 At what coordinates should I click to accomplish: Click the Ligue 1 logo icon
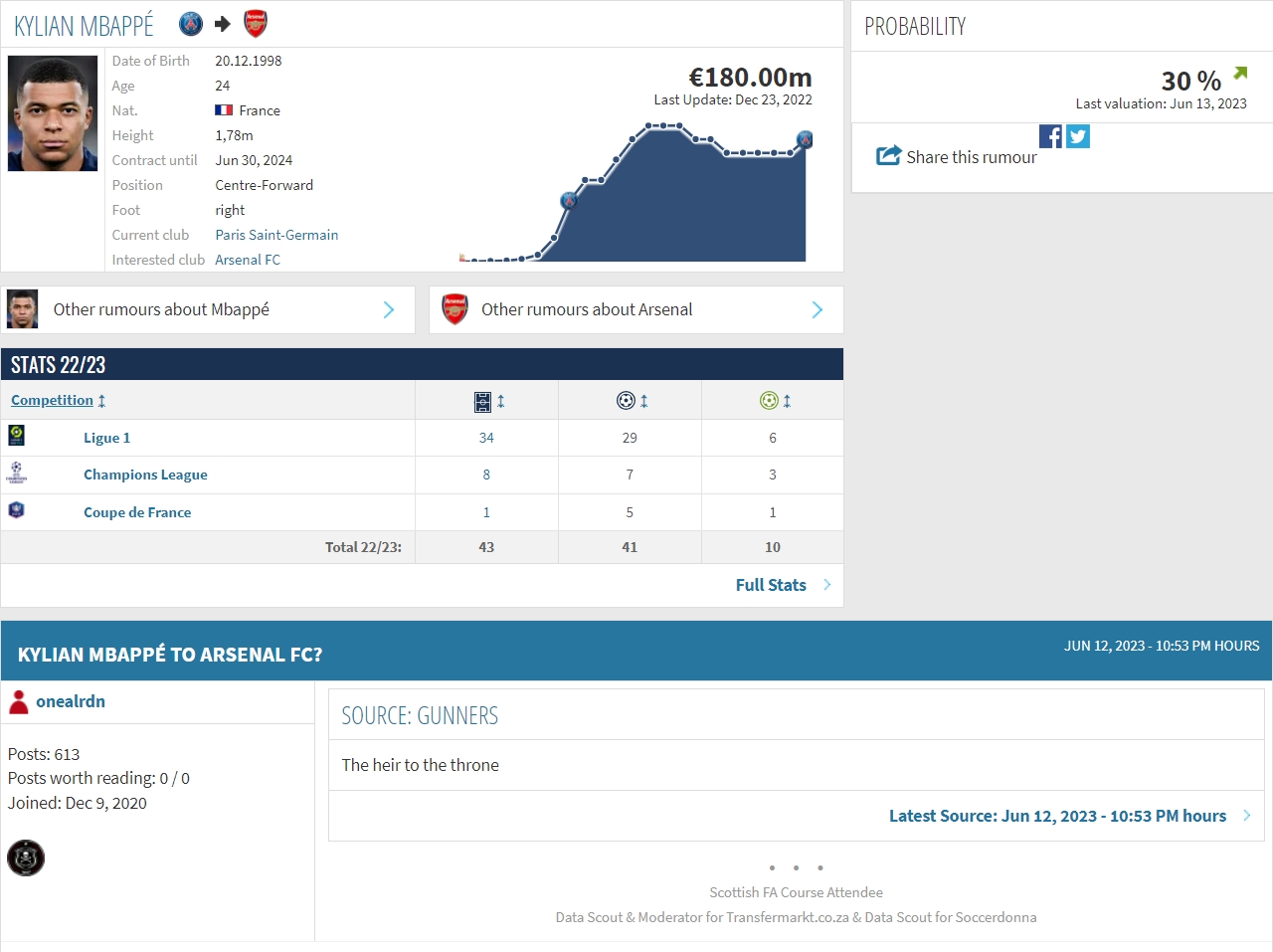[x=16, y=435]
